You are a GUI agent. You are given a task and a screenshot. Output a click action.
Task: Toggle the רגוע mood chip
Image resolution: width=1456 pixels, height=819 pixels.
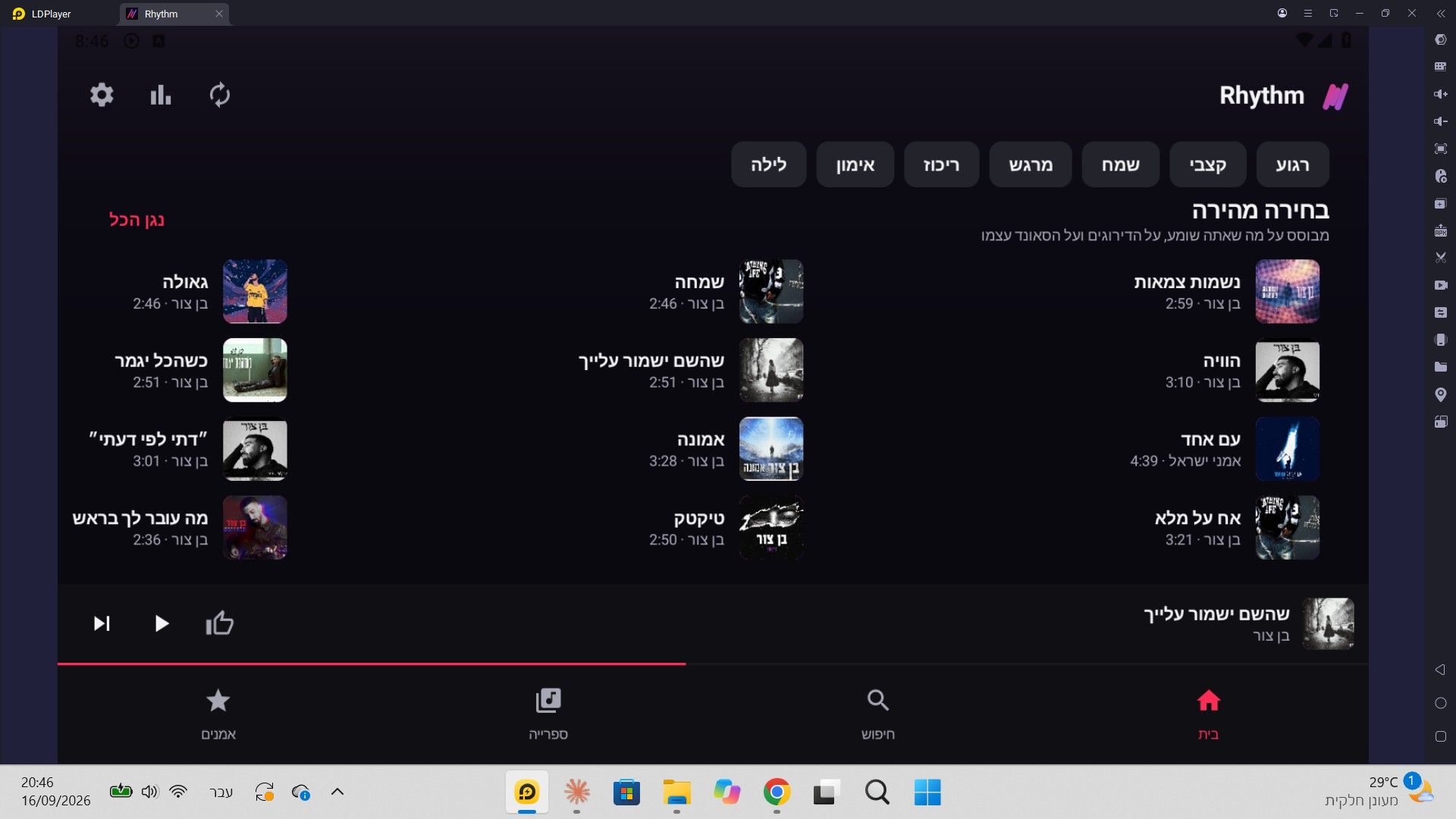point(1292,165)
